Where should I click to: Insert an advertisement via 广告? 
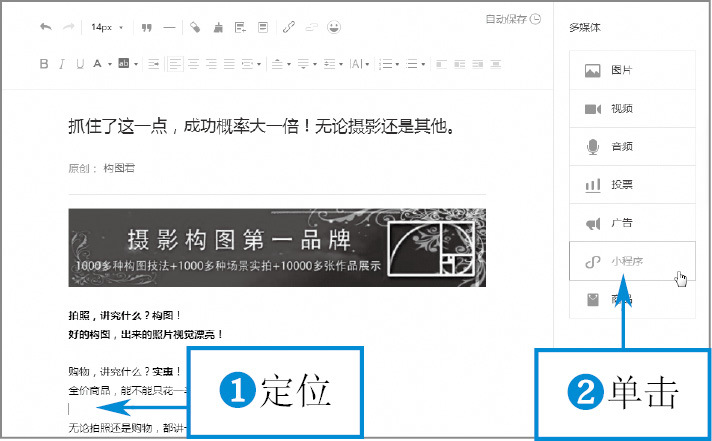(x=632, y=223)
